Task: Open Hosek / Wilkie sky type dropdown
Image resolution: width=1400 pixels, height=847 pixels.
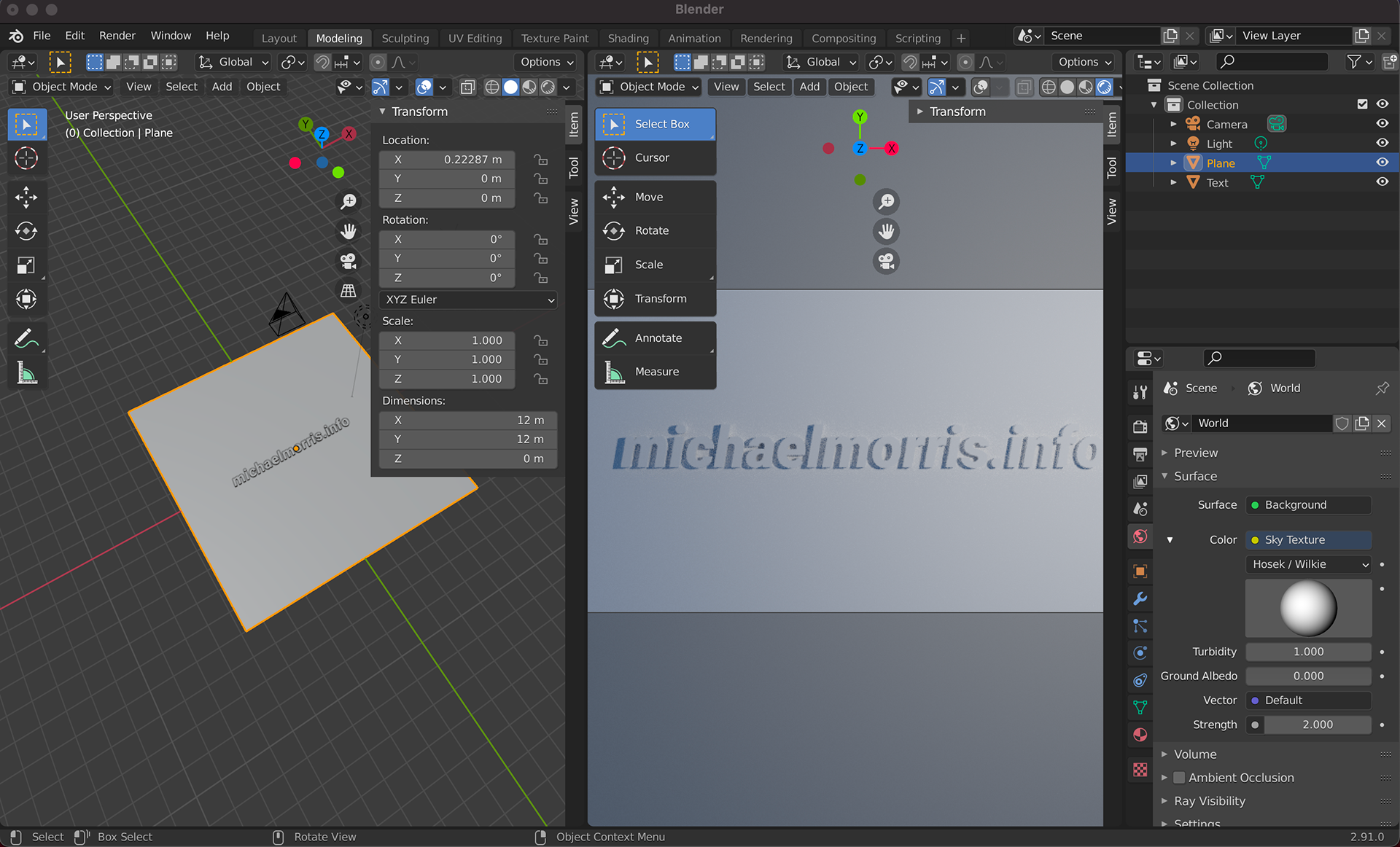Action: point(1309,564)
